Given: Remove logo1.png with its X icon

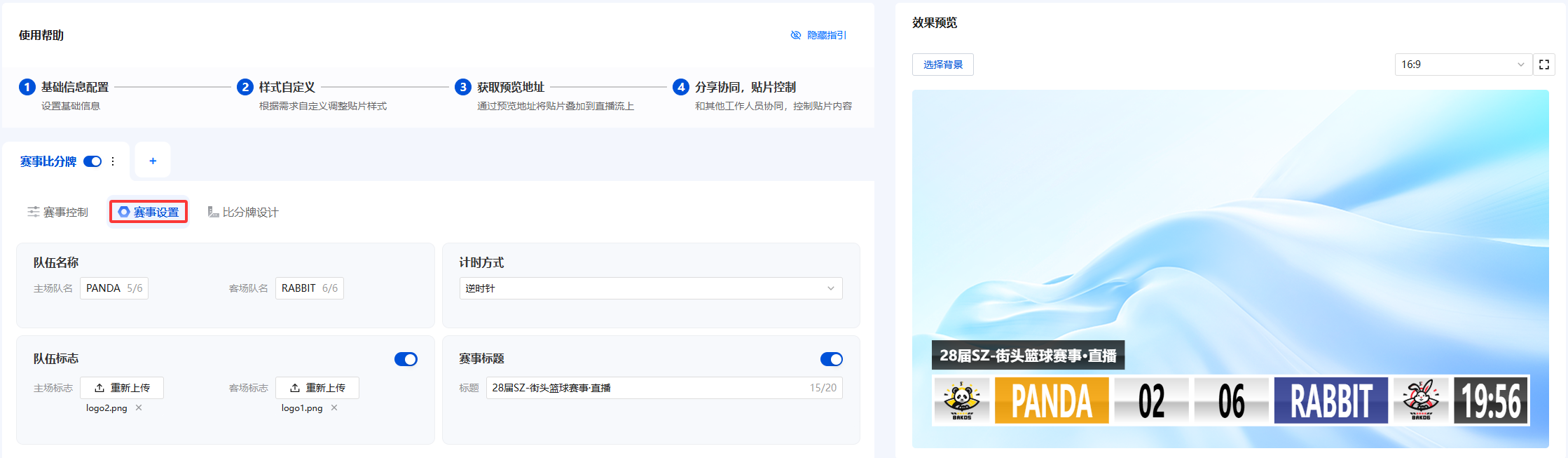Looking at the screenshot, I should tap(334, 408).
